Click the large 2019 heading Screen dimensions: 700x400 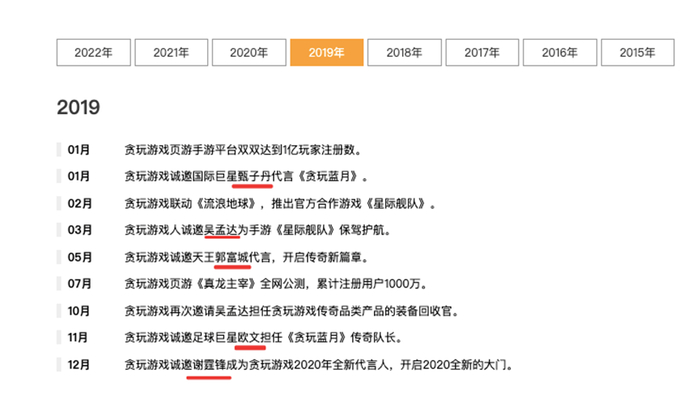pos(78,108)
